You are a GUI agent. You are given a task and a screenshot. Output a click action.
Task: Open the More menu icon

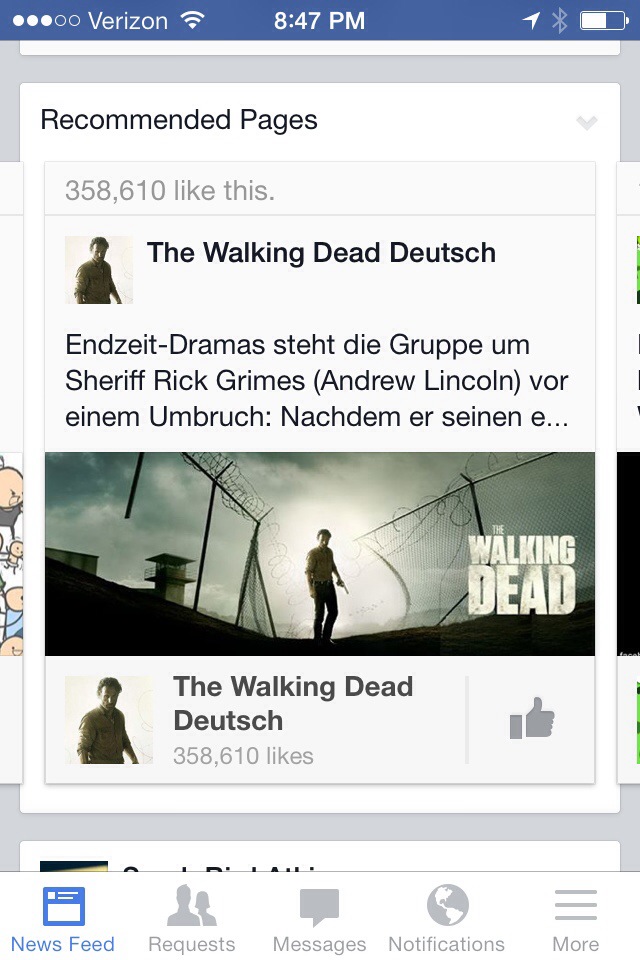[576, 905]
